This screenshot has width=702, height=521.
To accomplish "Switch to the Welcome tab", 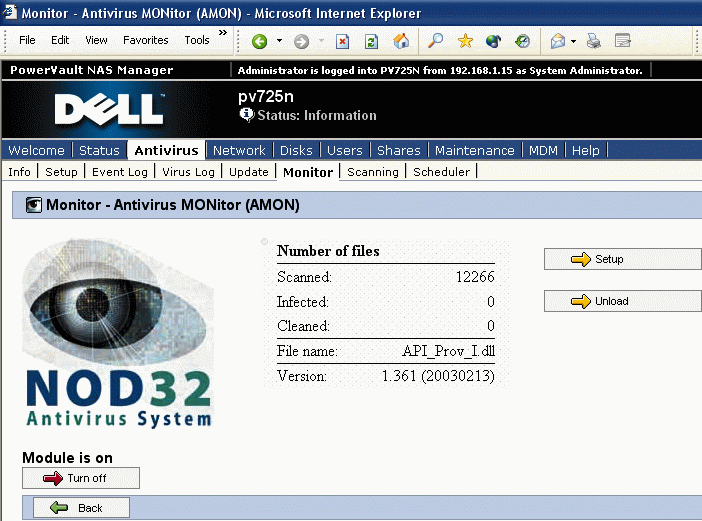I will point(36,150).
